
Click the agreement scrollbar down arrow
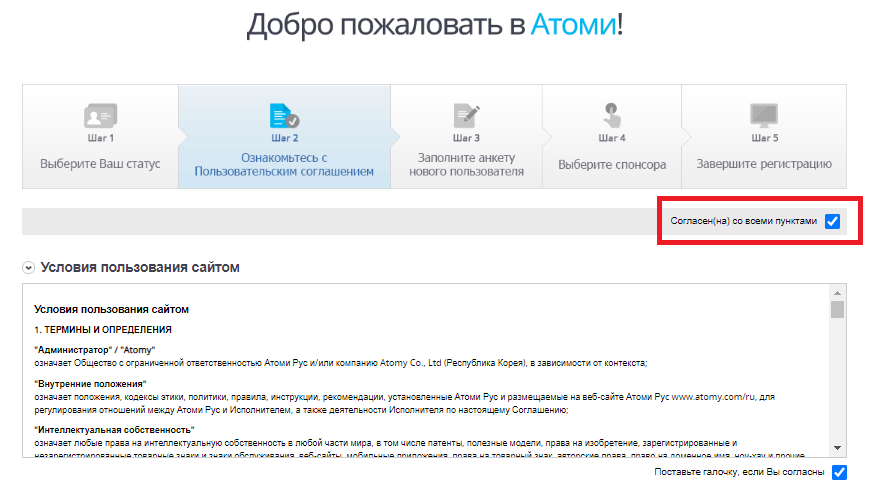tap(837, 448)
